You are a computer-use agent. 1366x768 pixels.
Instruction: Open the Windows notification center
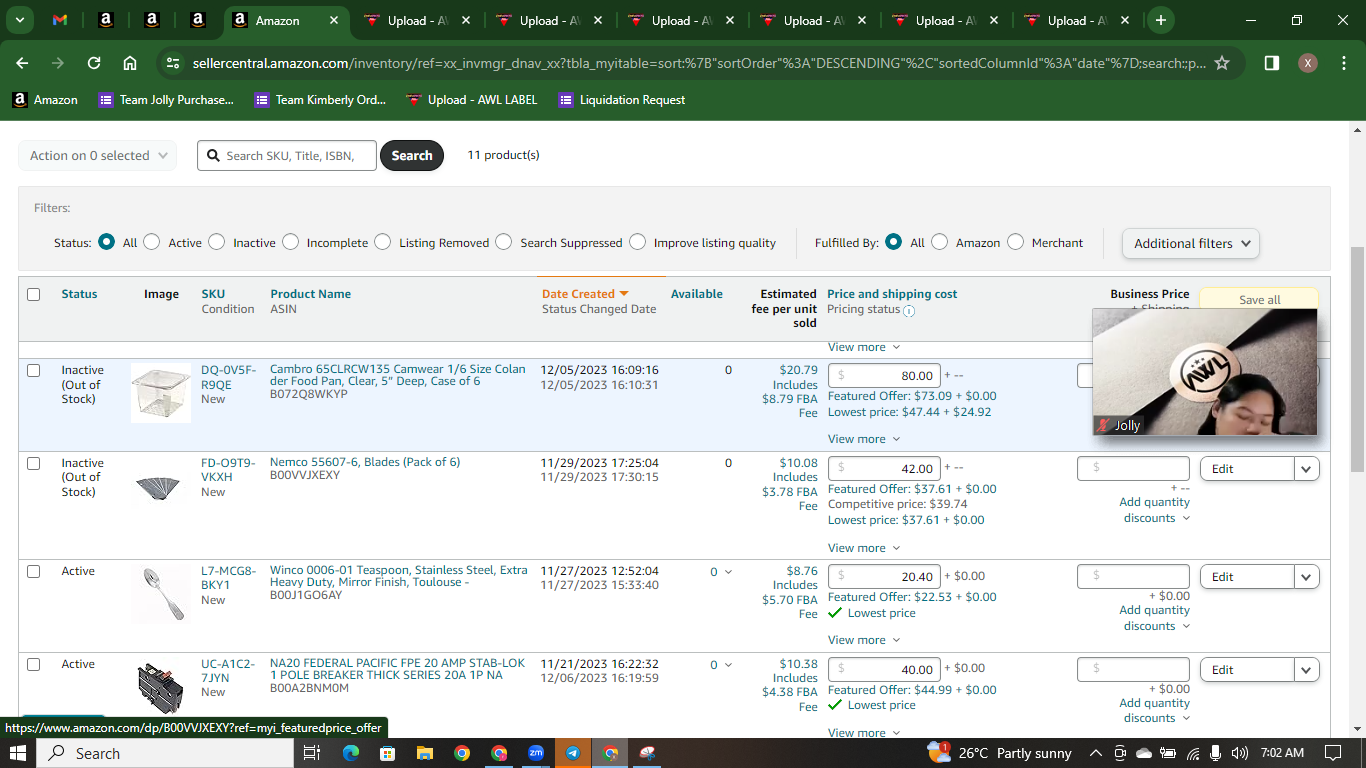click(1332, 753)
